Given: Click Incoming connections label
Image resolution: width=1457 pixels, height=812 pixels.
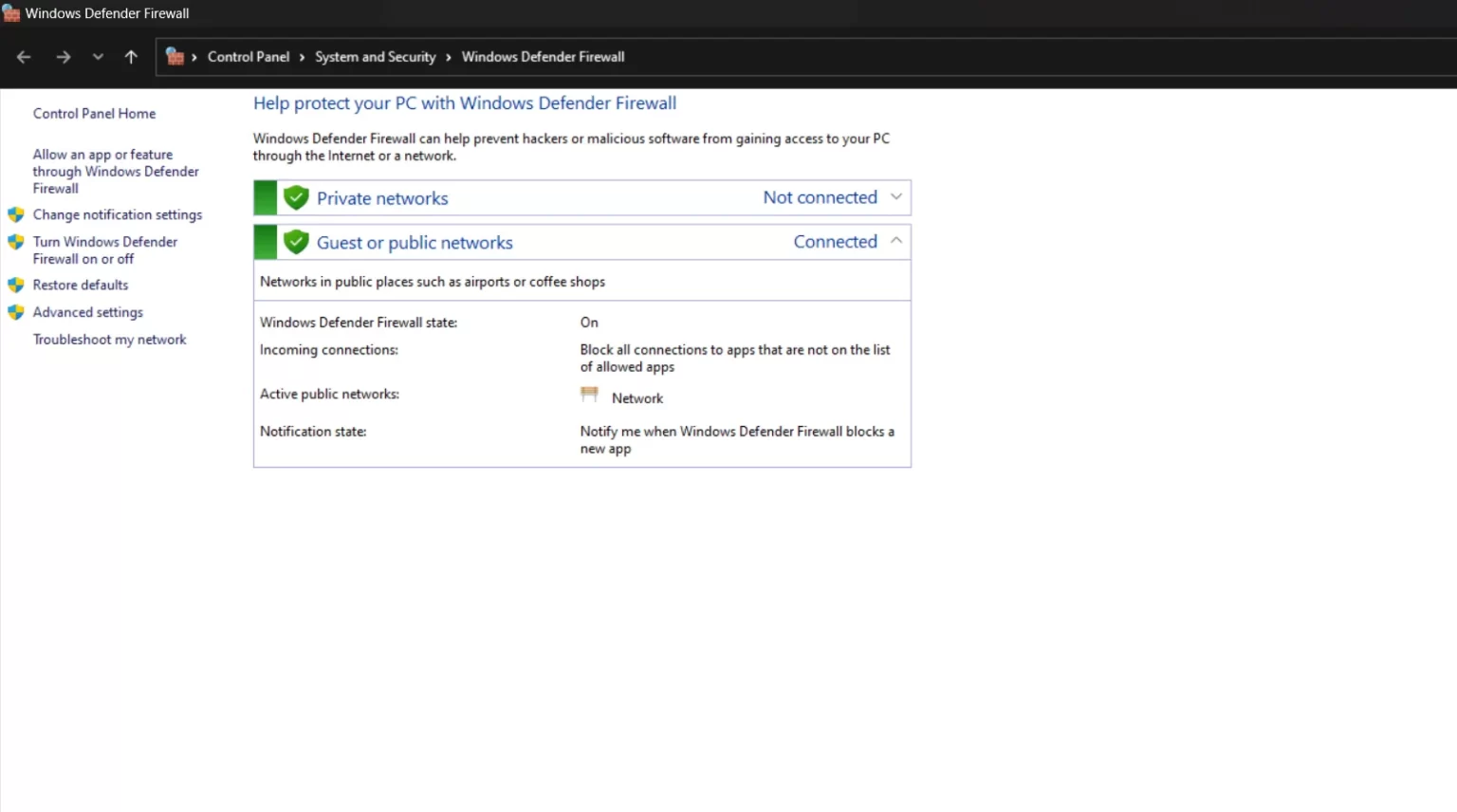Looking at the screenshot, I should 329,350.
